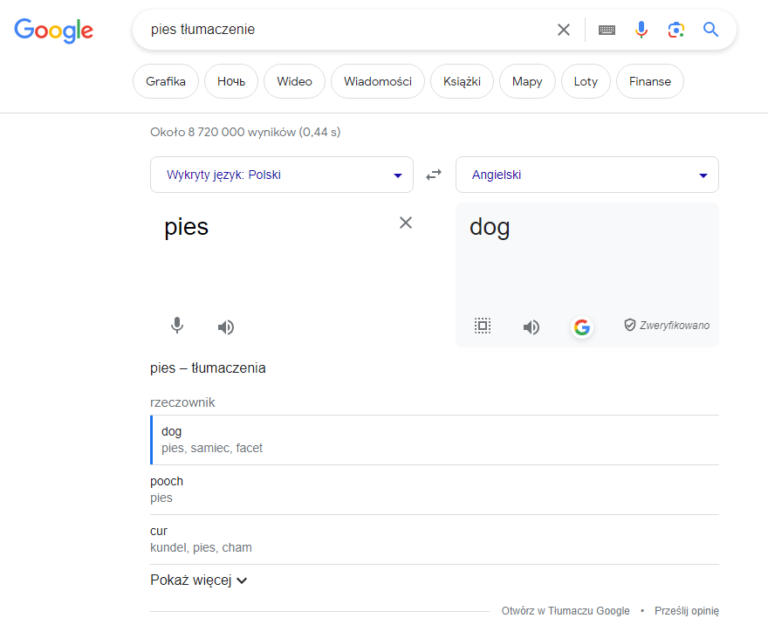Listen to the "dog" translation audio
The width and height of the screenshot is (768, 632).
(x=531, y=327)
